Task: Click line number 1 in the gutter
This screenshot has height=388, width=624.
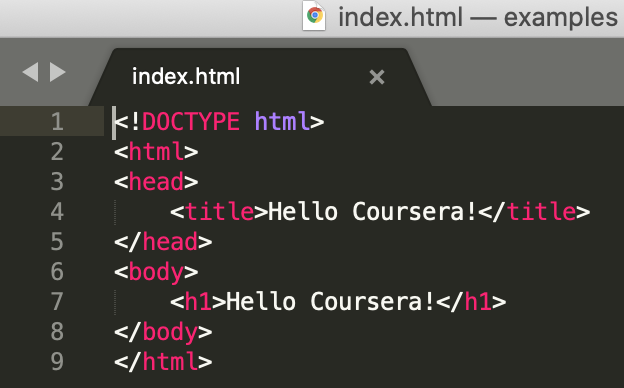Action: (x=57, y=121)
